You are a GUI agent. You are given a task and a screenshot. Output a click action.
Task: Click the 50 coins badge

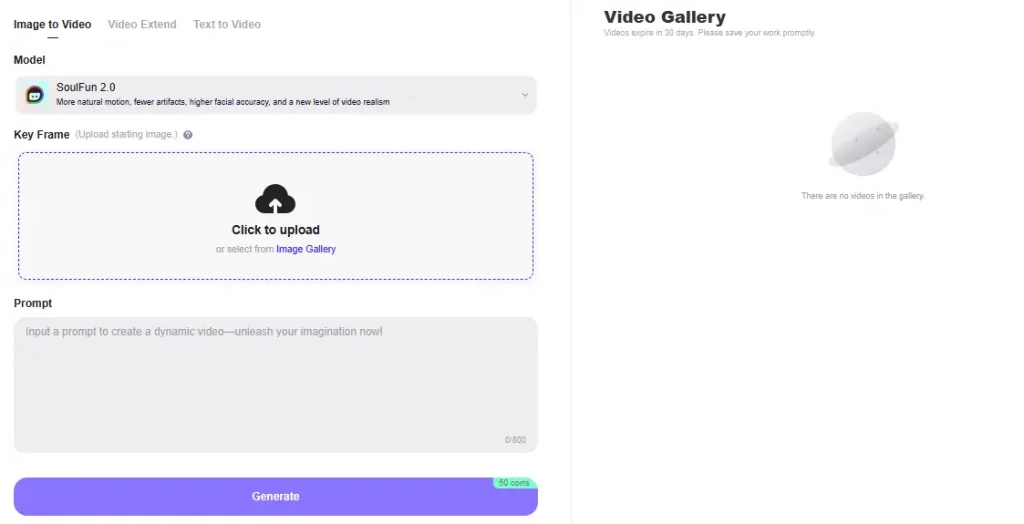[514, 483]
